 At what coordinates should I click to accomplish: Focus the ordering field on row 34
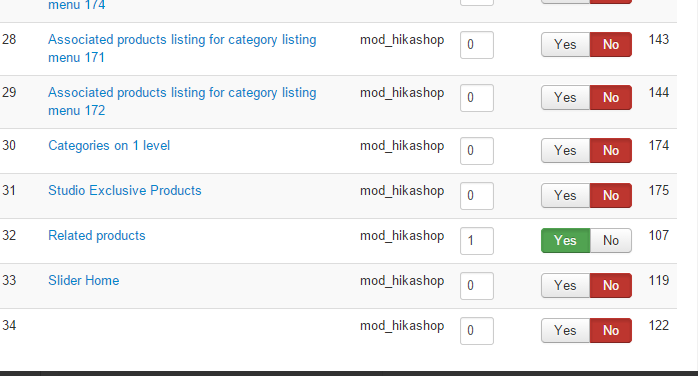(477, 331)
